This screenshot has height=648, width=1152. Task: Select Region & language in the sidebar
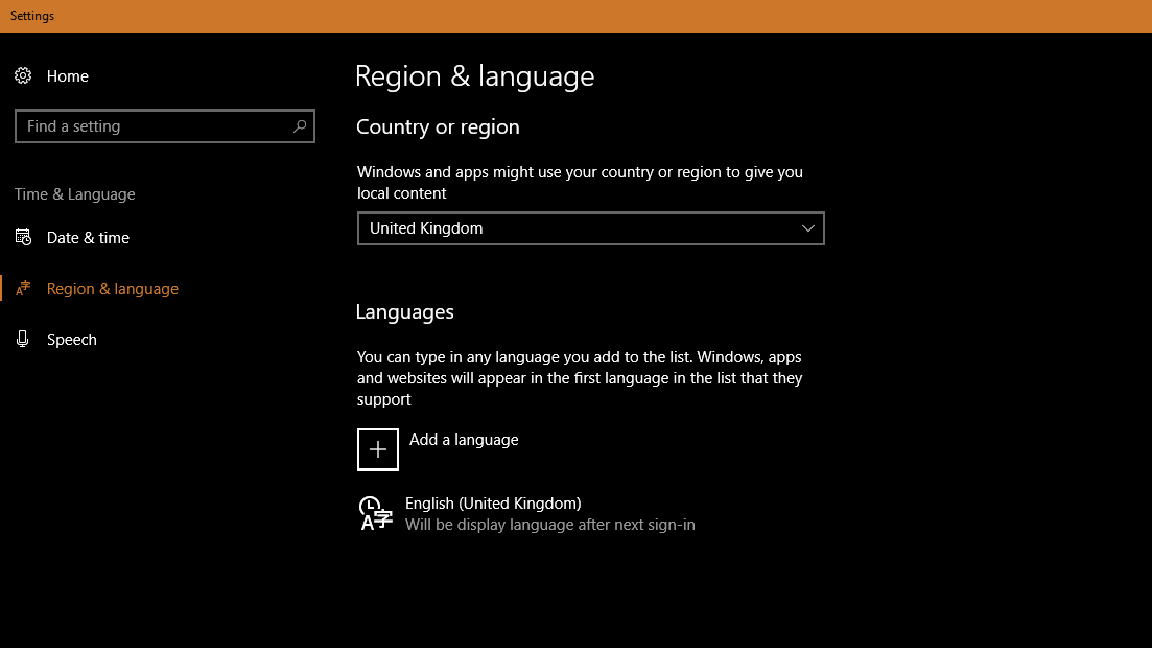(x=112, y=289)
